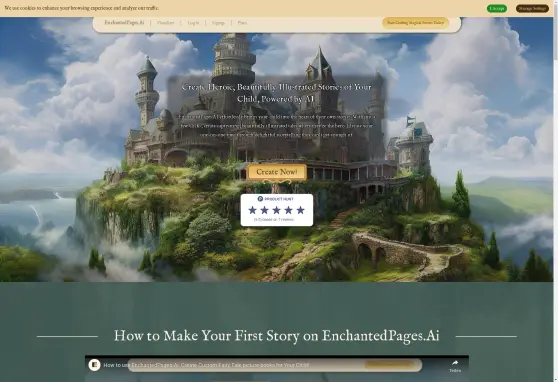Image resolution: width=558 pixels, height=382 pixels.
Task: Click the How to Make Your First Story heading
Action: coord(277,336)
